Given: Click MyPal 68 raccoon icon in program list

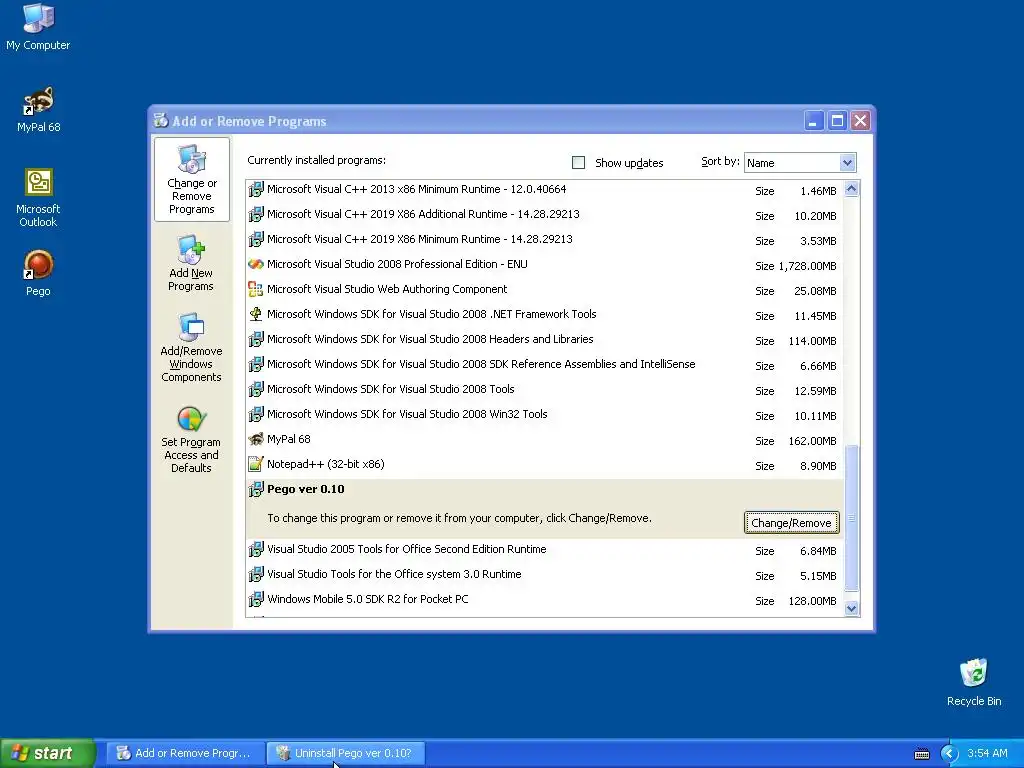Looking at the screenshot, I should 256,440.
